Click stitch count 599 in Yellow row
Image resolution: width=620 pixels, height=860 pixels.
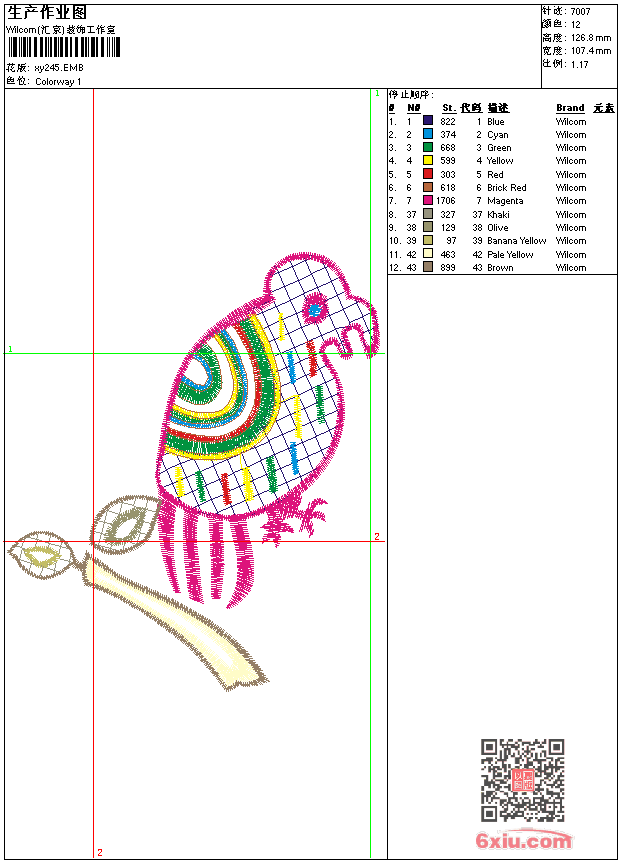(x=448, y=161)
